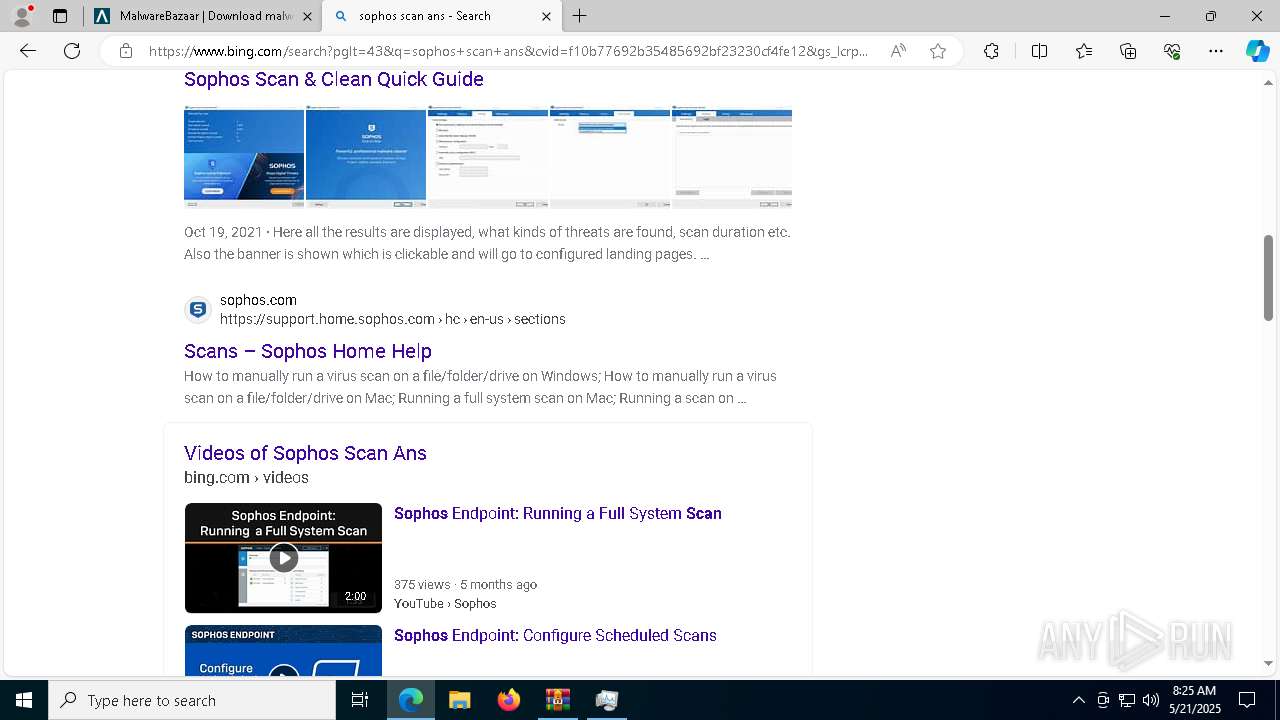Open the Windows Start menu
Screen dimensions: 1280x720
click(24, 700)
